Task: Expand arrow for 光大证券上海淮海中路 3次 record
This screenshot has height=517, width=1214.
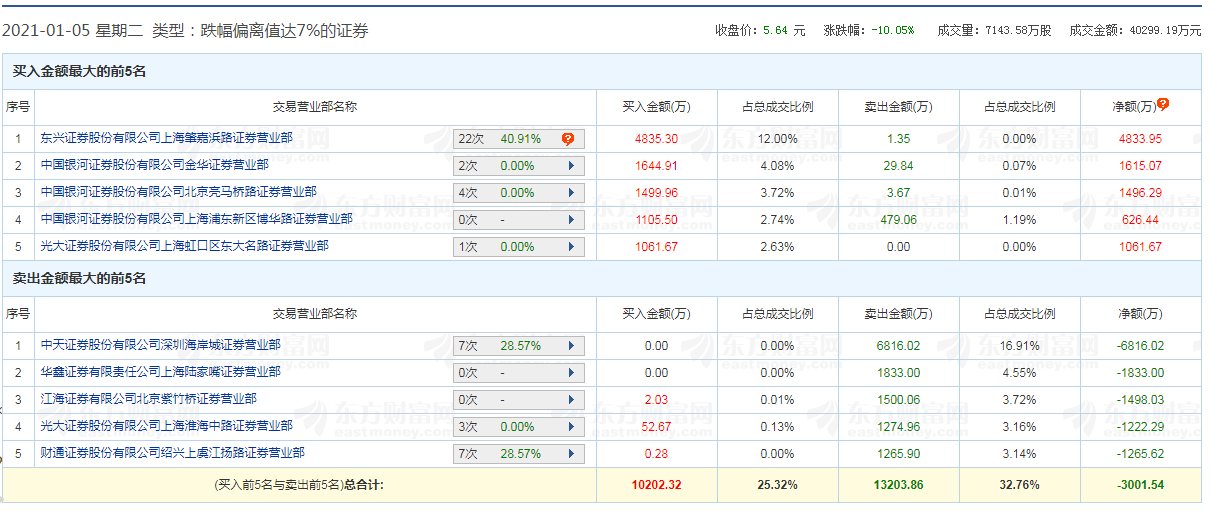Action: pos(571,427)
